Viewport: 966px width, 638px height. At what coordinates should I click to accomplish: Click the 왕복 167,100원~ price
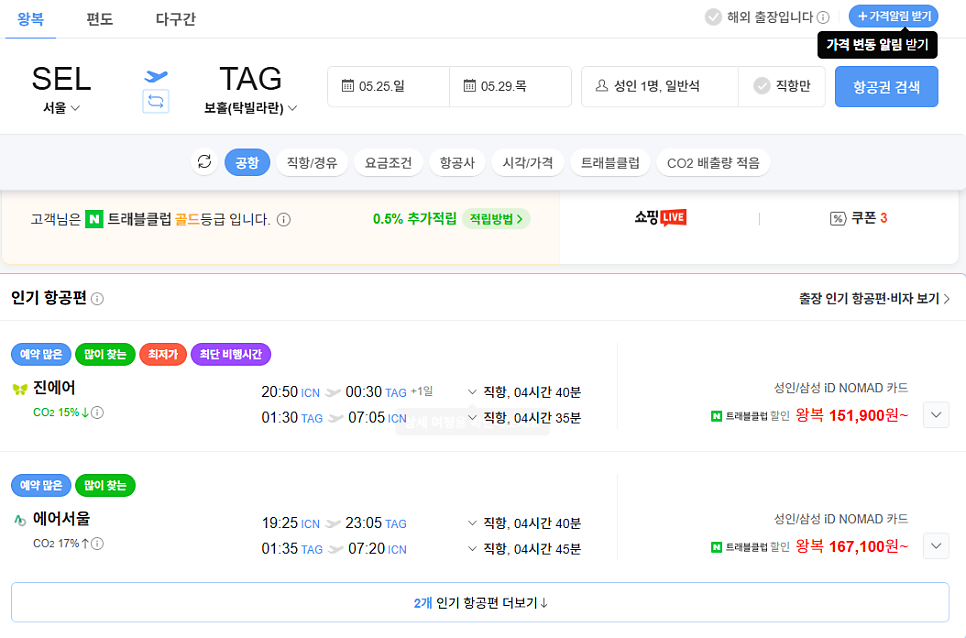click(851, 546)
